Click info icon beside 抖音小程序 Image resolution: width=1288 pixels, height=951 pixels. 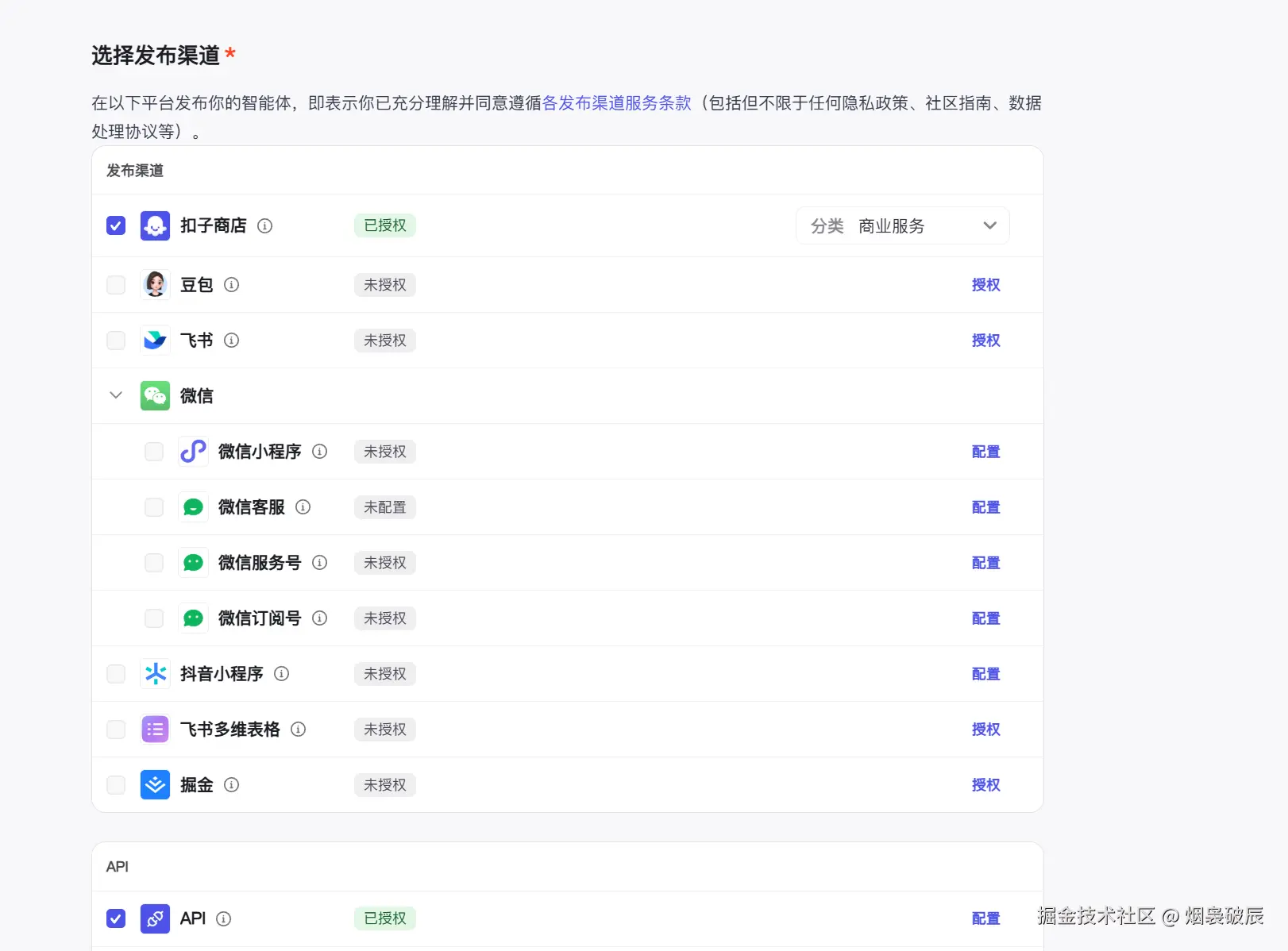tap(282, 673)
